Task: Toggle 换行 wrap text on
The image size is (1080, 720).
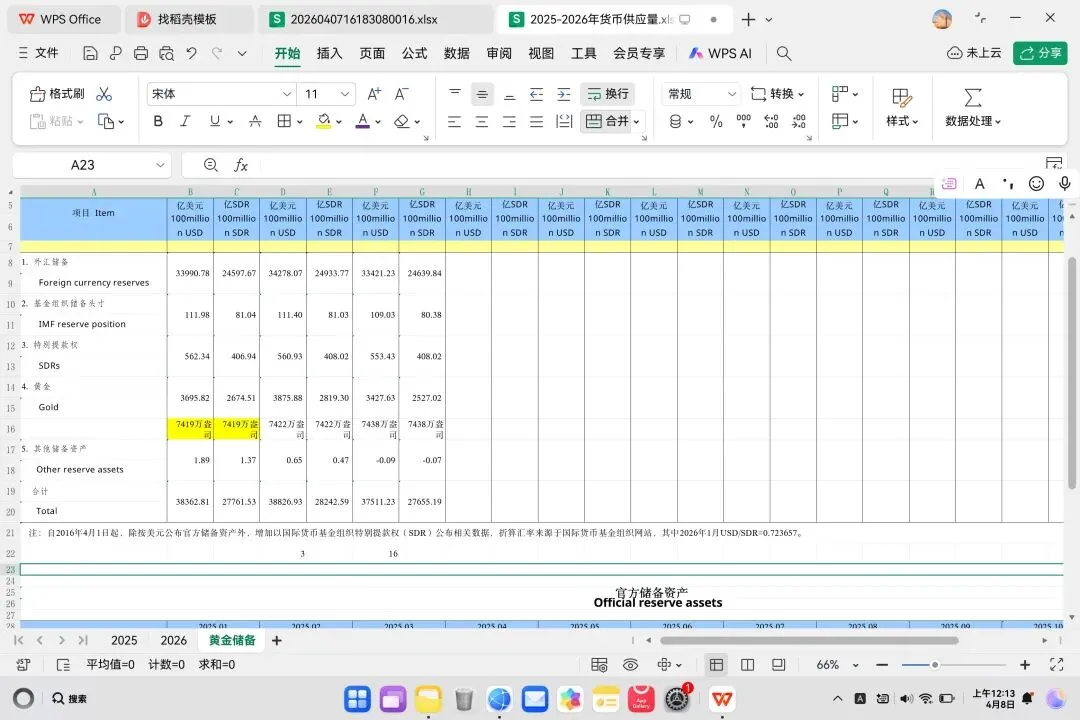Action: 608,93
